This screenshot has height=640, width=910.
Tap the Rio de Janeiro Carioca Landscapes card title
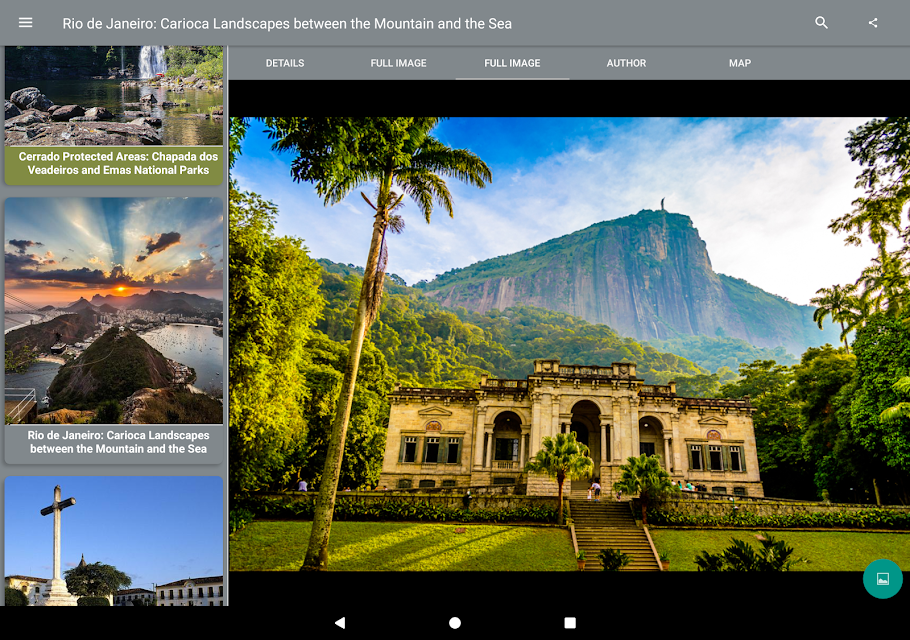click(118, 442)
